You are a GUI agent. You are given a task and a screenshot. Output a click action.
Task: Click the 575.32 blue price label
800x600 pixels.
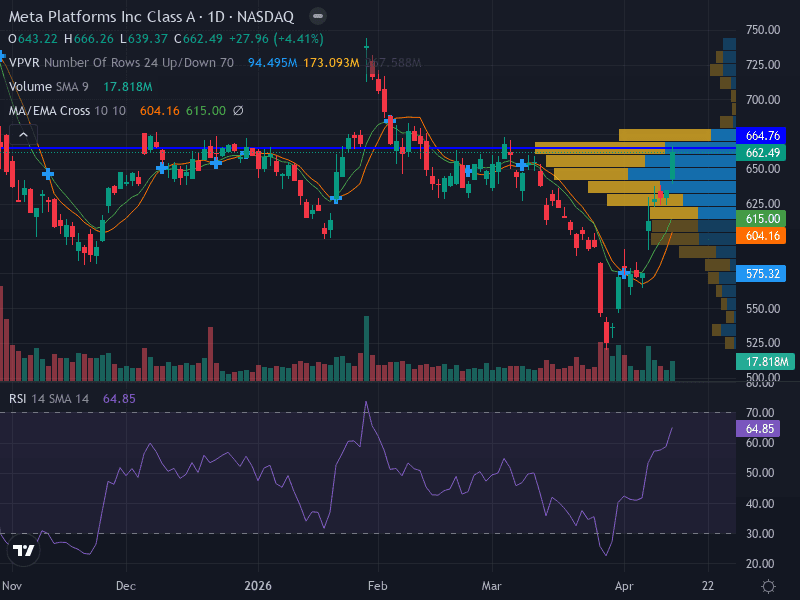tap(762, 274)
